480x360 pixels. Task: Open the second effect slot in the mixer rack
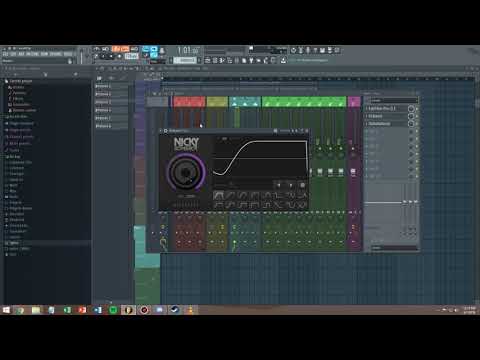pos(386,116)
